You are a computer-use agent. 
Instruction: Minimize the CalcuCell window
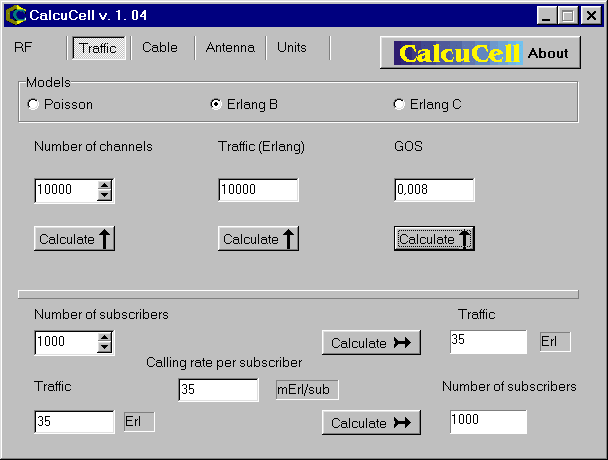(546, 16)
